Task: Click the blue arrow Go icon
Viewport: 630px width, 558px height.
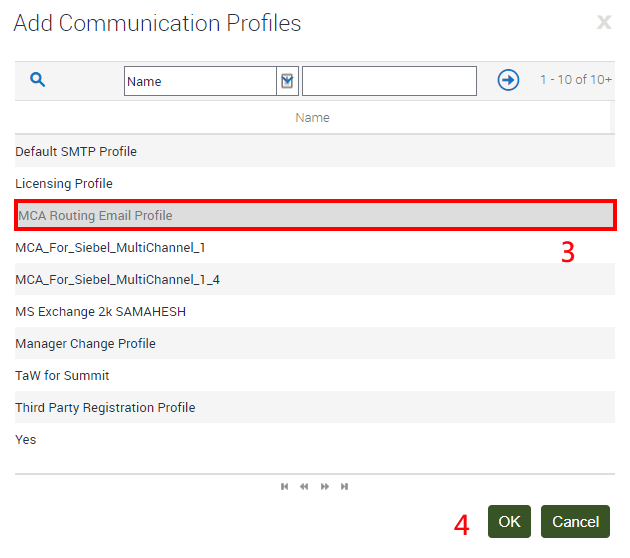Action: [508, 80]
